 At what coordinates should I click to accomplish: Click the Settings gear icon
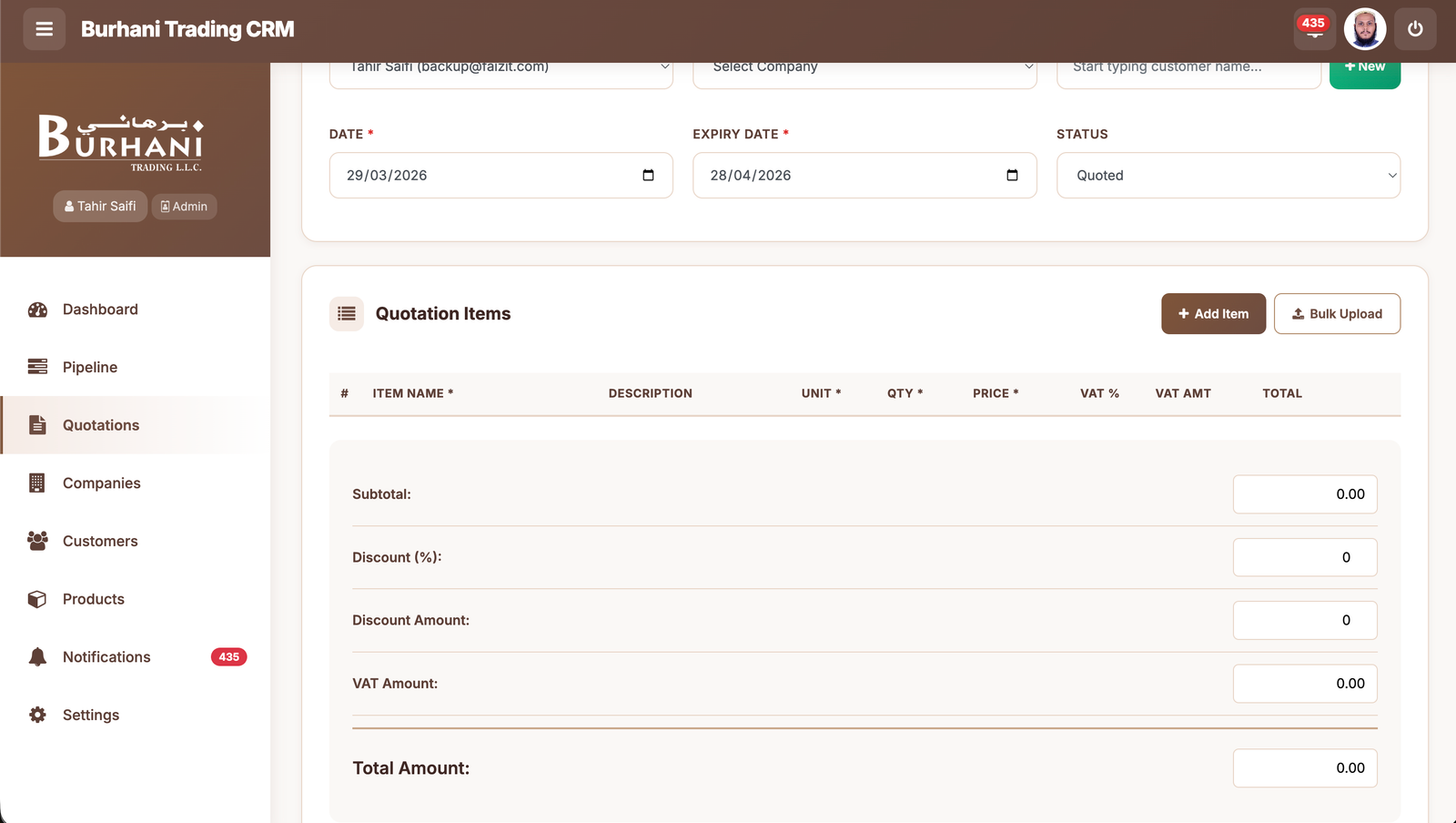36,715
